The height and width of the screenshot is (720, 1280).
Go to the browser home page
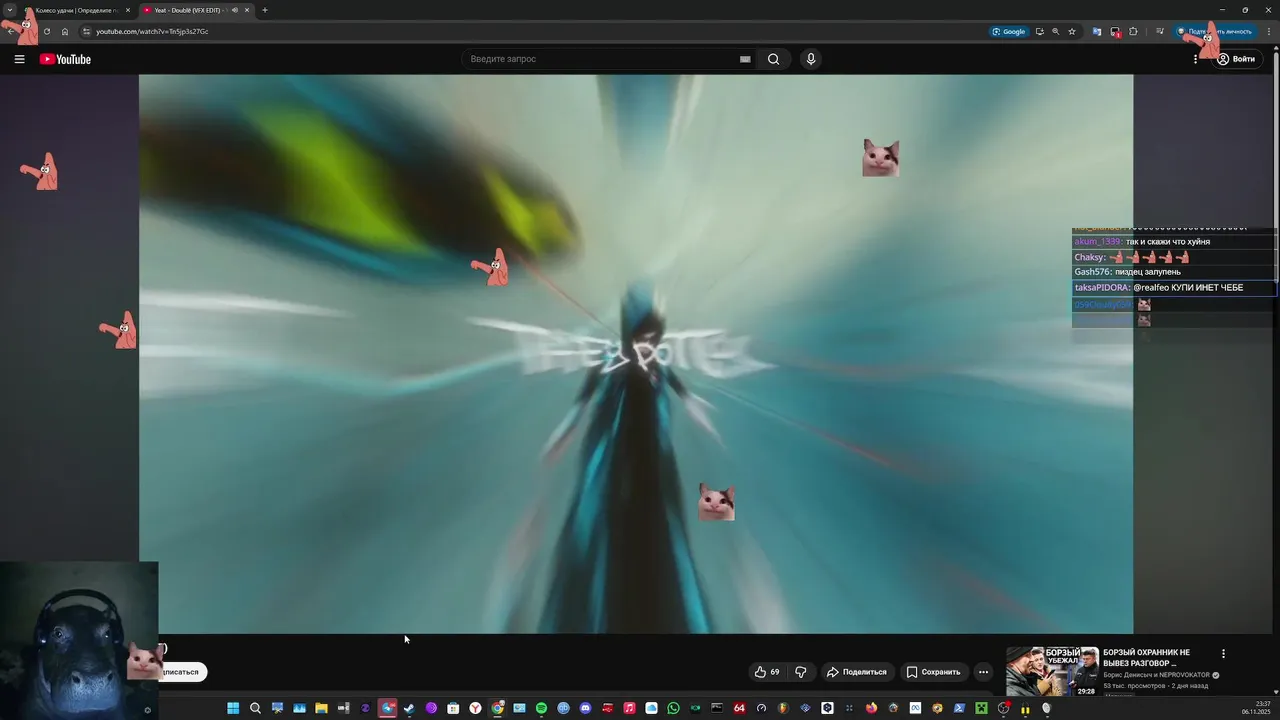(65, 31)
